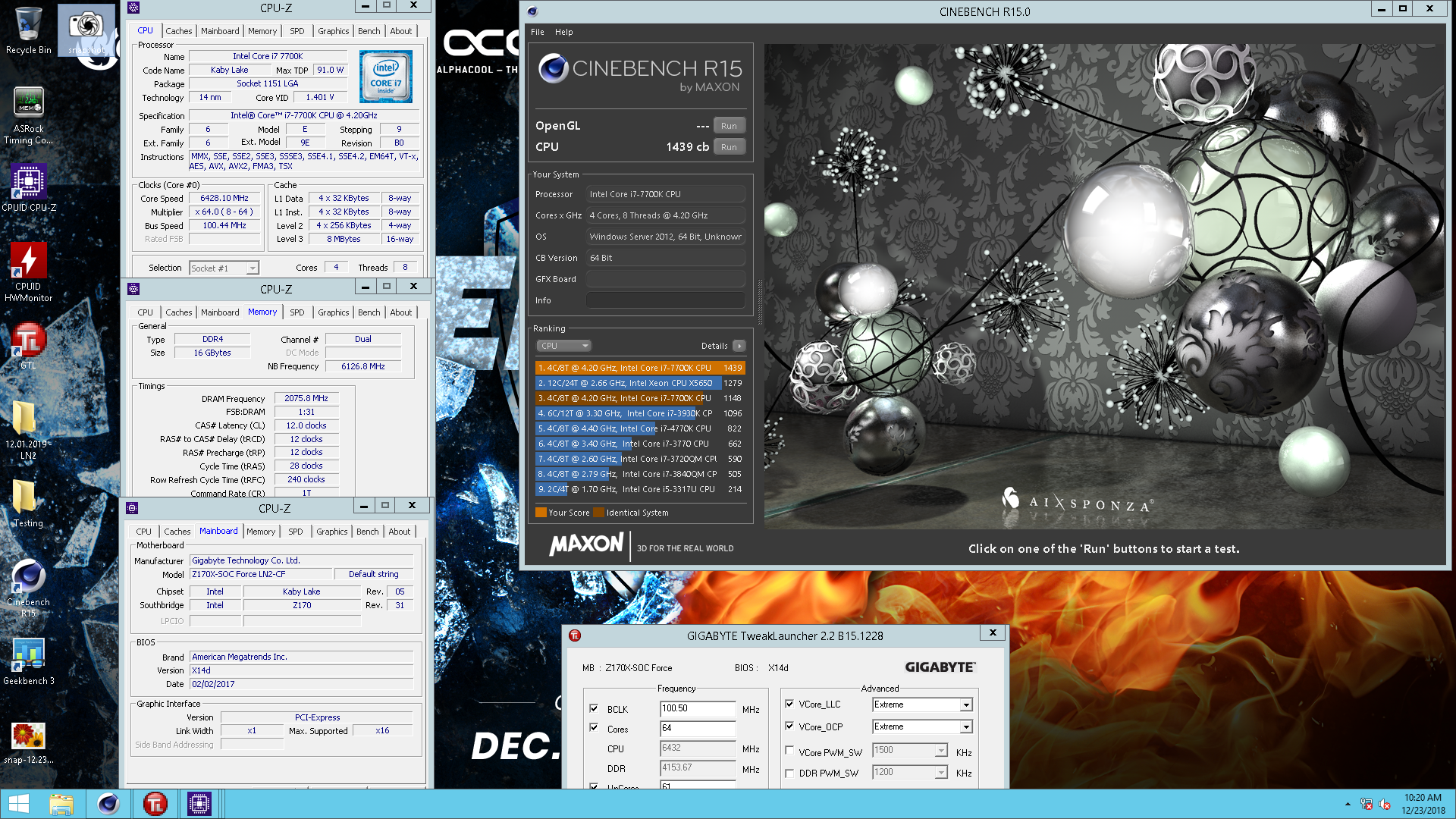Select ranking row Intel Core i5-3317U
The width and height of the screenshot is (1456, 819).
click(x=640, y=489)
